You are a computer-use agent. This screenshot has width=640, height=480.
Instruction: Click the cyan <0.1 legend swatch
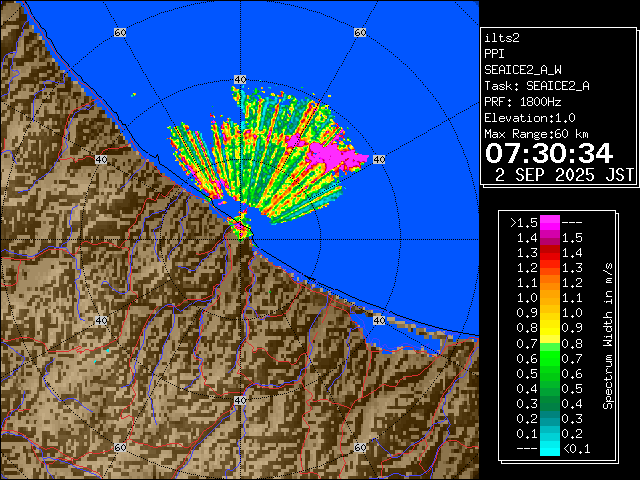(549, 448)
